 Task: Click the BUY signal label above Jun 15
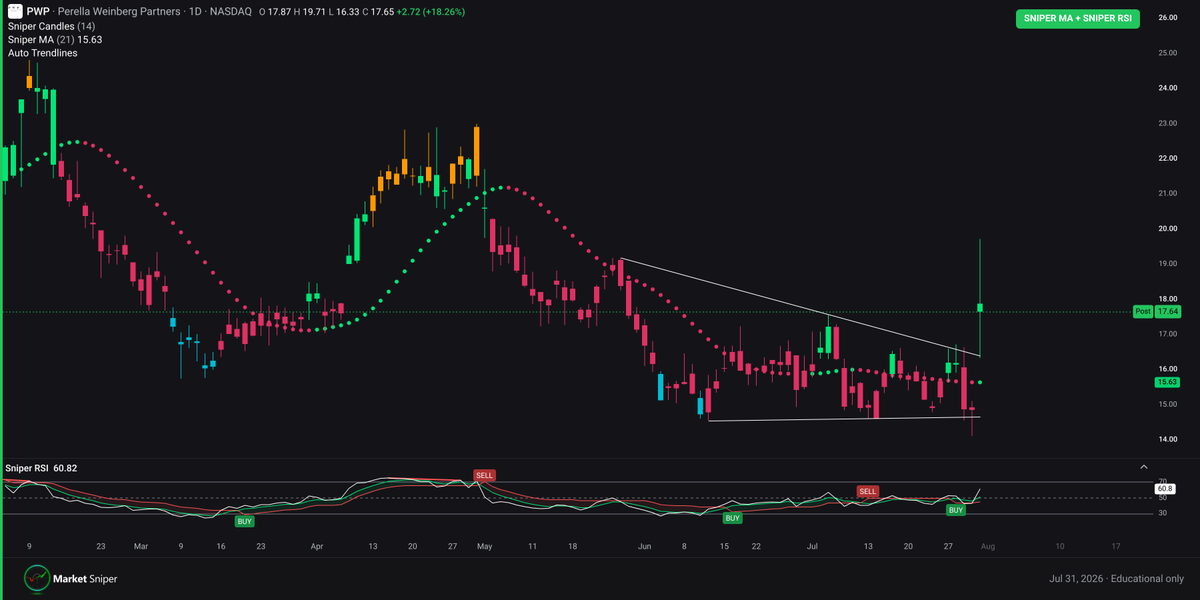733,518
